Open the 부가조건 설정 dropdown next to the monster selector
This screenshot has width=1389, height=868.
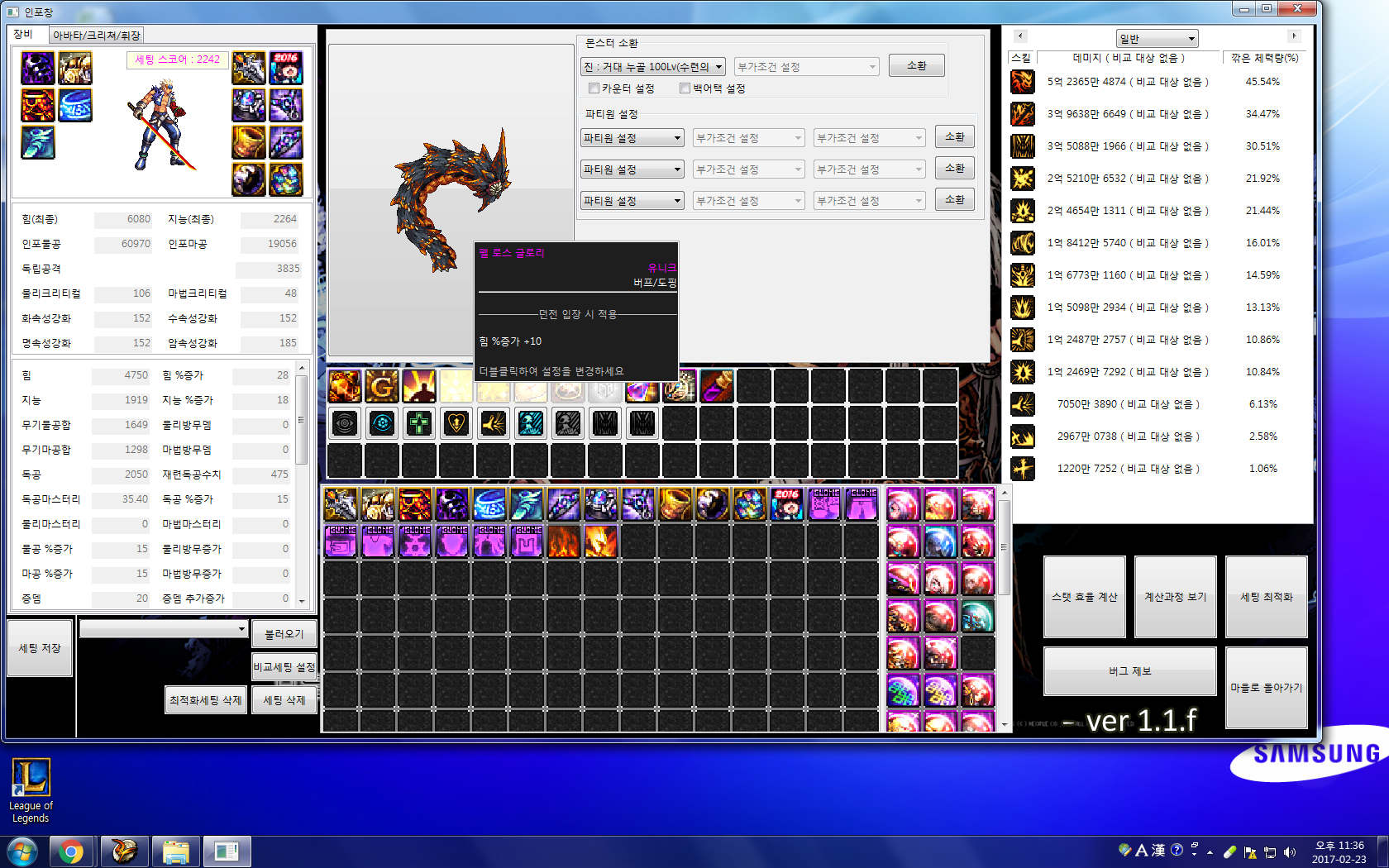coord(806,67)
